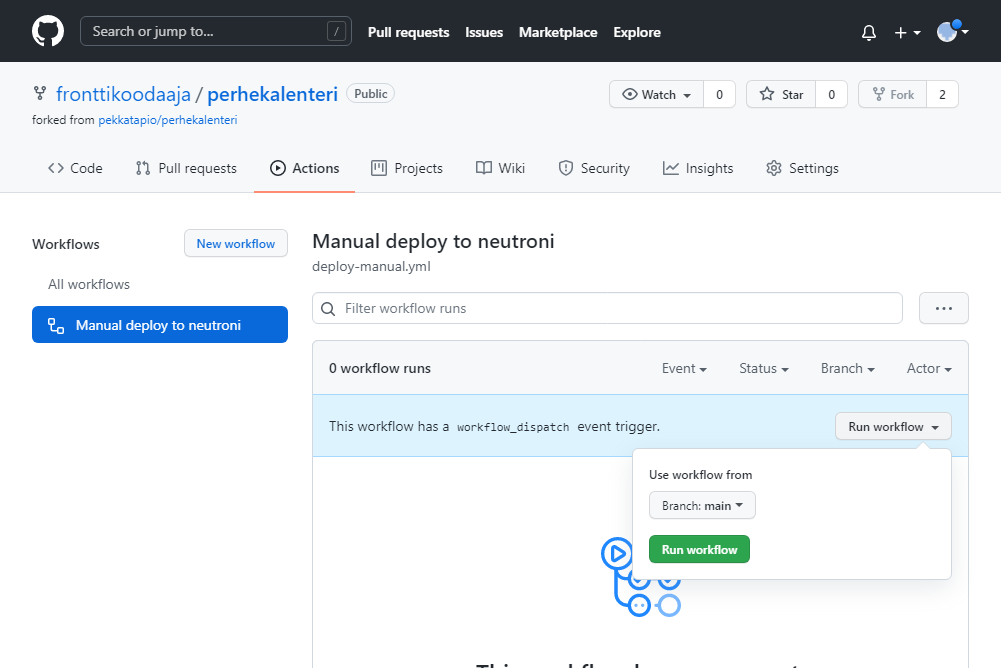This screenshot has width=1001, height=668.
Task: Click the deploy-manual.yml file name
Action: pos(371,267)
